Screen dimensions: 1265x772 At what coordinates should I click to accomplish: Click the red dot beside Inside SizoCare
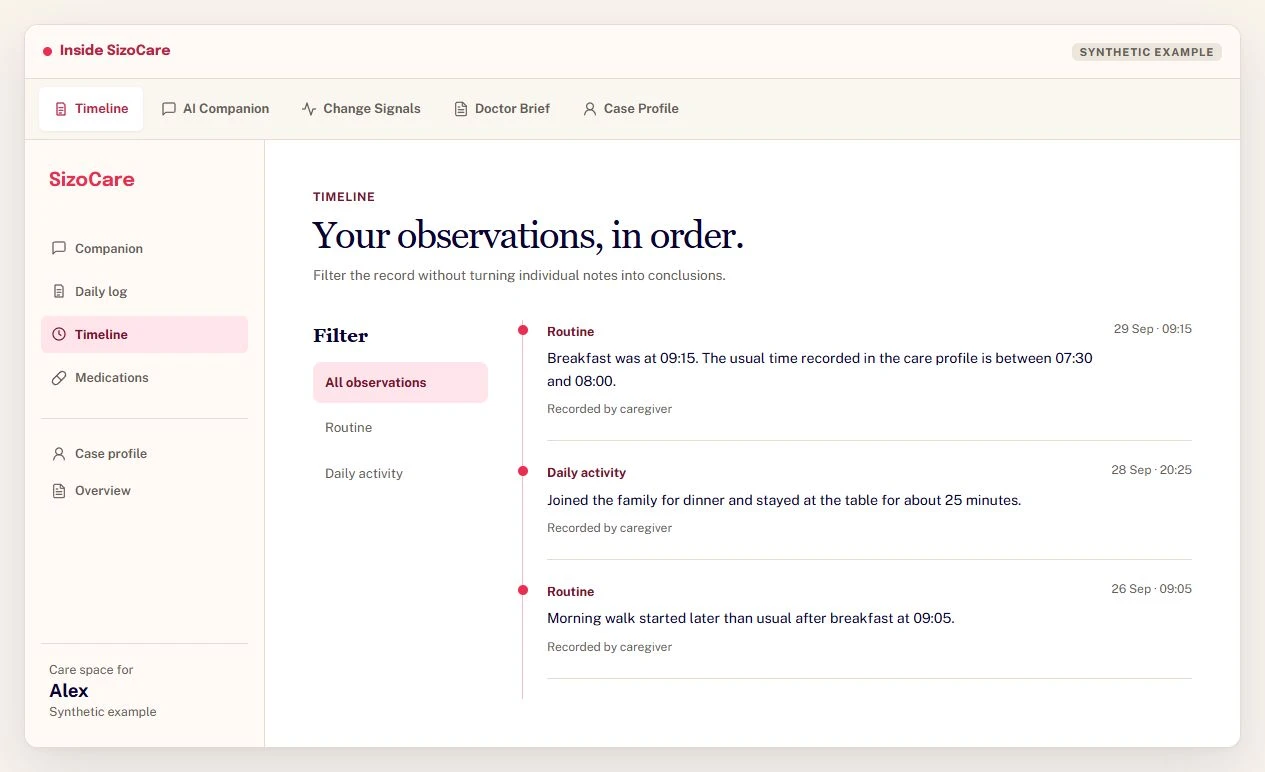coord(47,51)
